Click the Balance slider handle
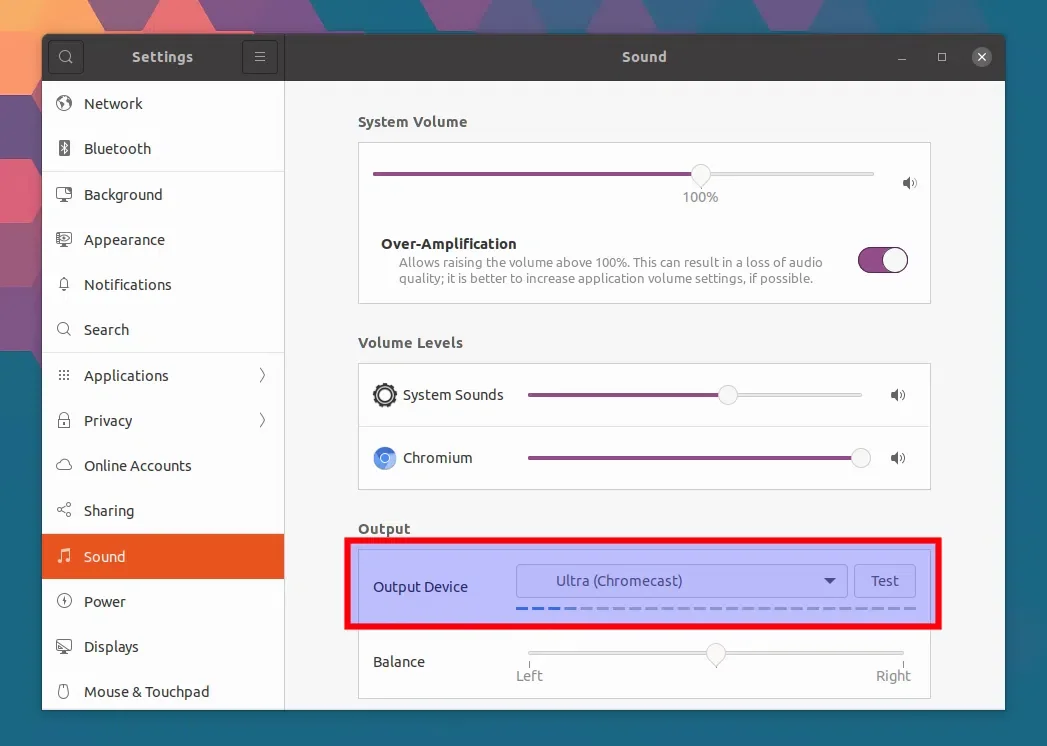The height and width of the screenshot is (746, 1047). click(716, 654)
